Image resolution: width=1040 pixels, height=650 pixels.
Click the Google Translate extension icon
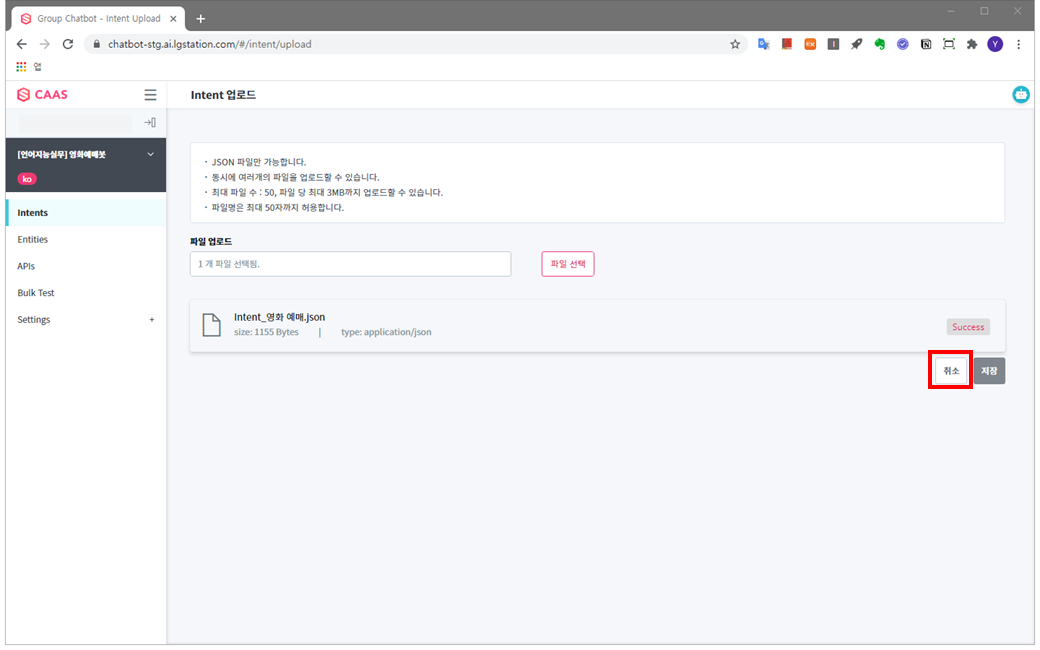click(763, 44)
